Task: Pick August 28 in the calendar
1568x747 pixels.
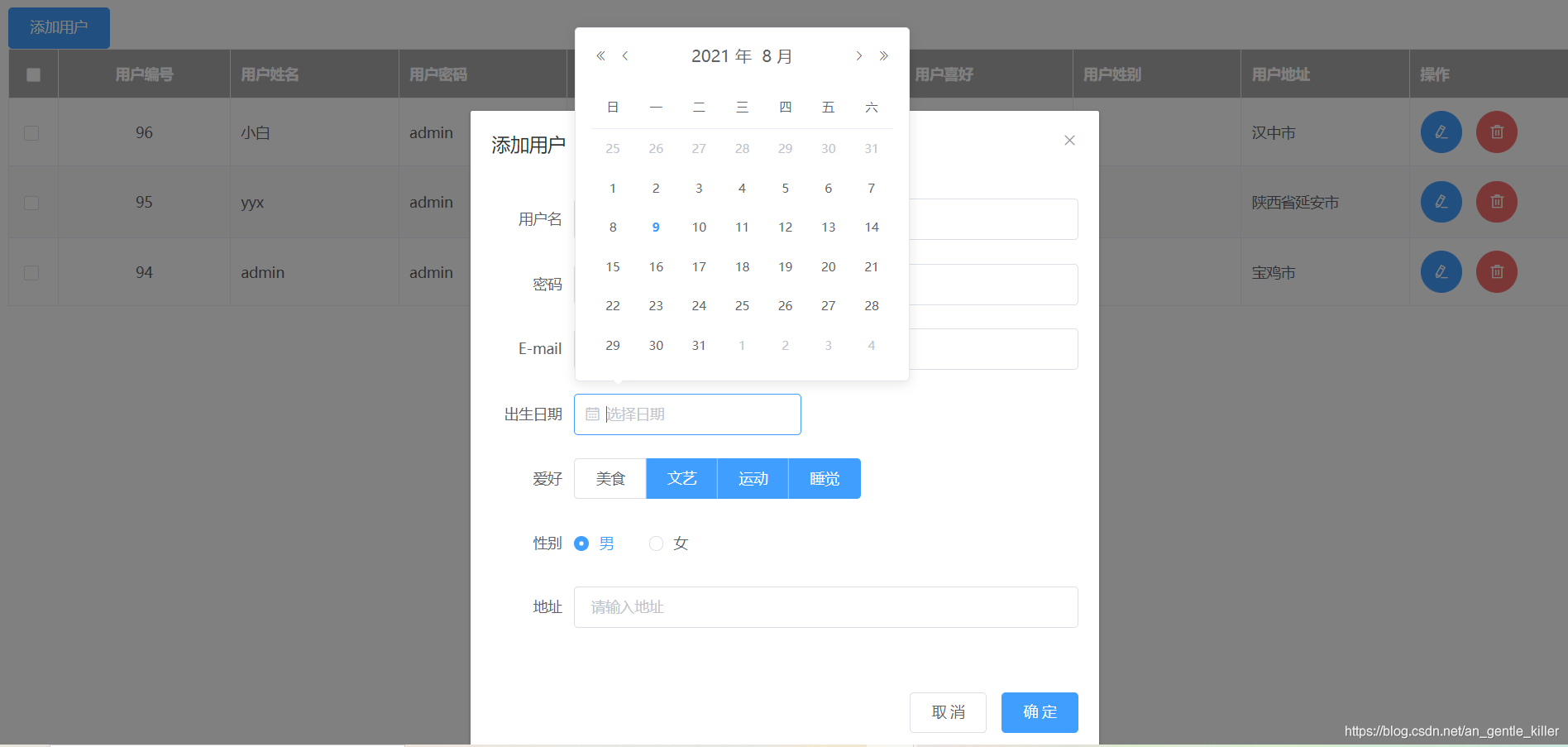Action: (x=871, y=306)
